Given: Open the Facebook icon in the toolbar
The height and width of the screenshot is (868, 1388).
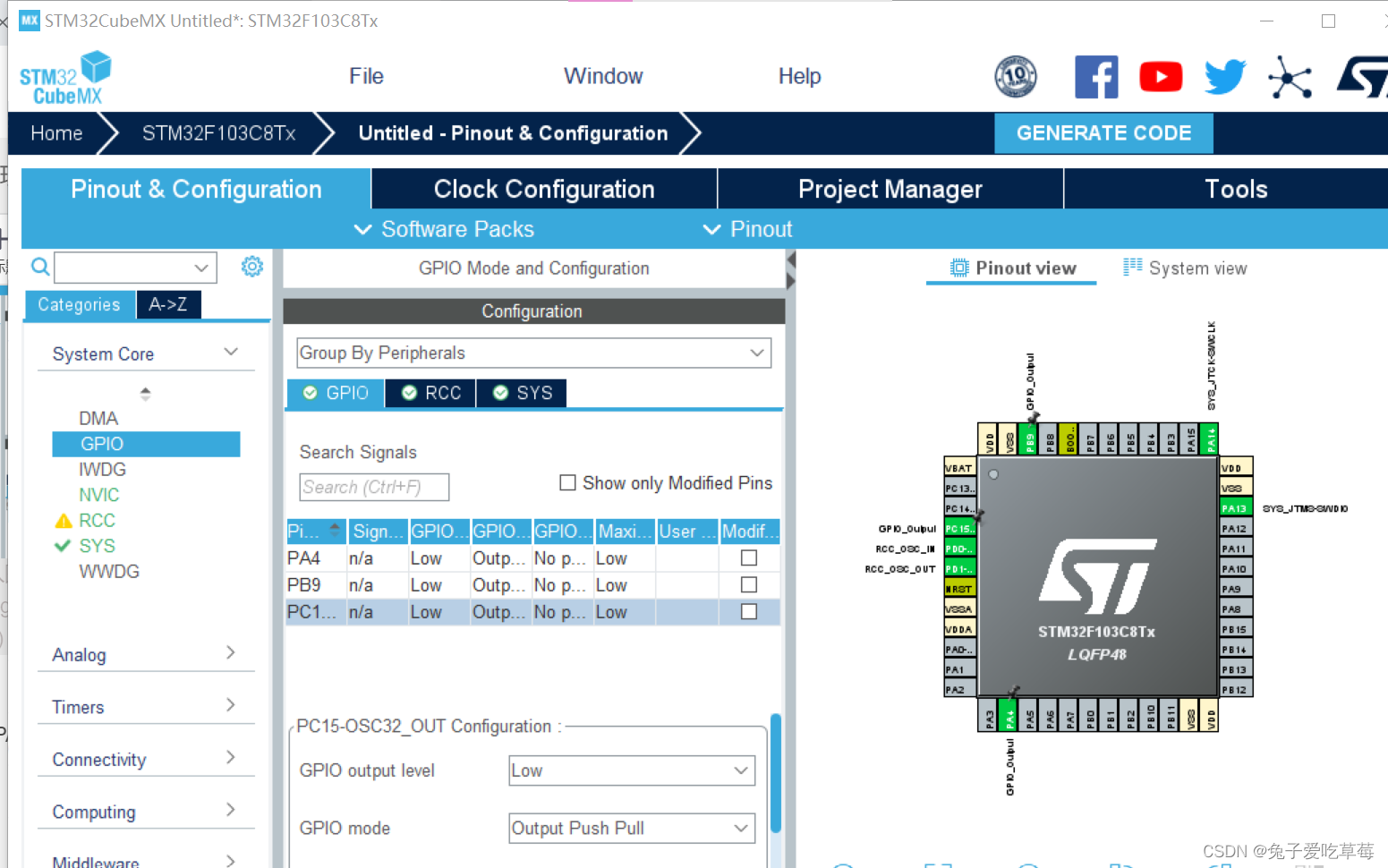Looking at the screenshot, I should click(x=1096, y=77).
